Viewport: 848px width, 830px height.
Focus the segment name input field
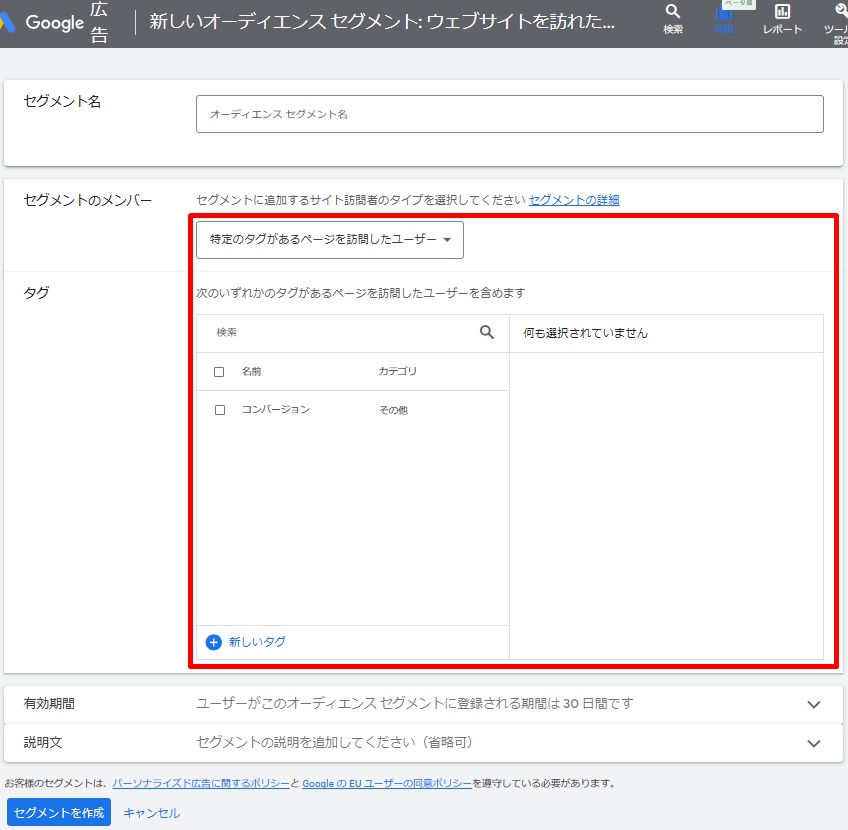coord(510,114)
